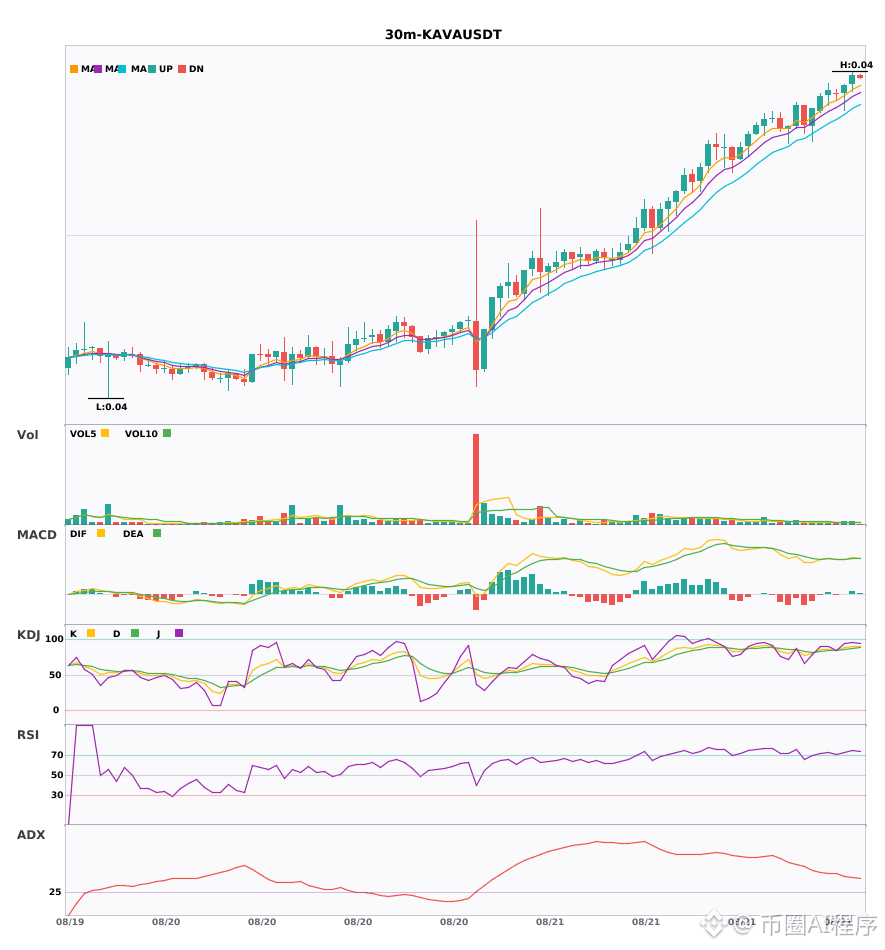Click the DIF legend text
Screen dimensions: 885x950
pyautogui.click(x=78, y=534)
